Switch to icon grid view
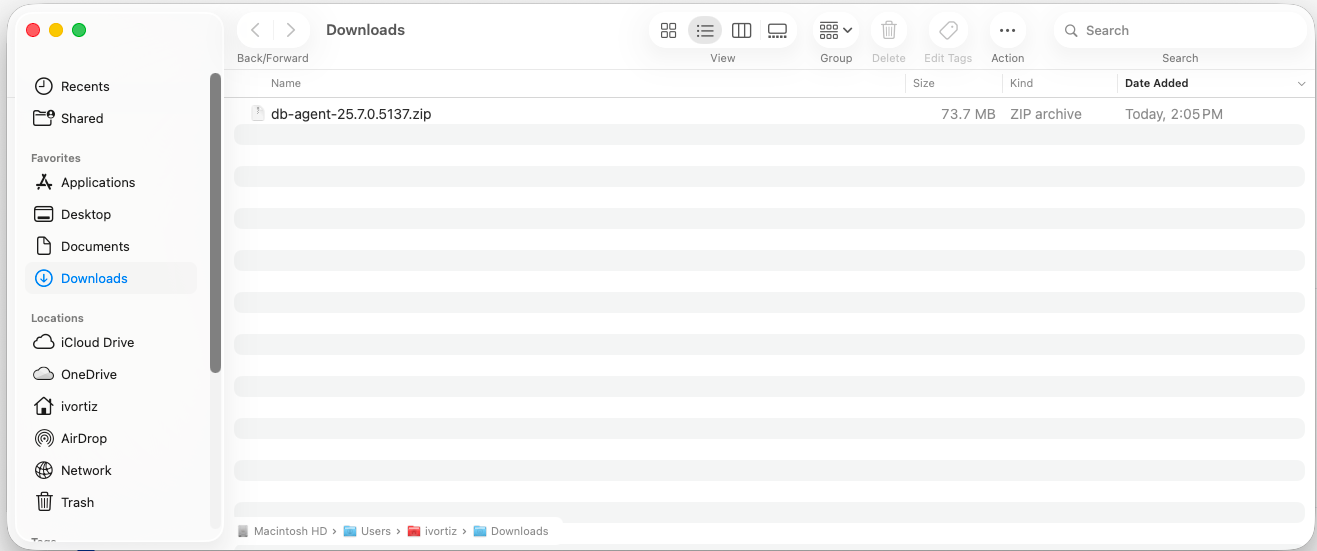The height and width of the screenshot is (551, 1317). point(669,30)
